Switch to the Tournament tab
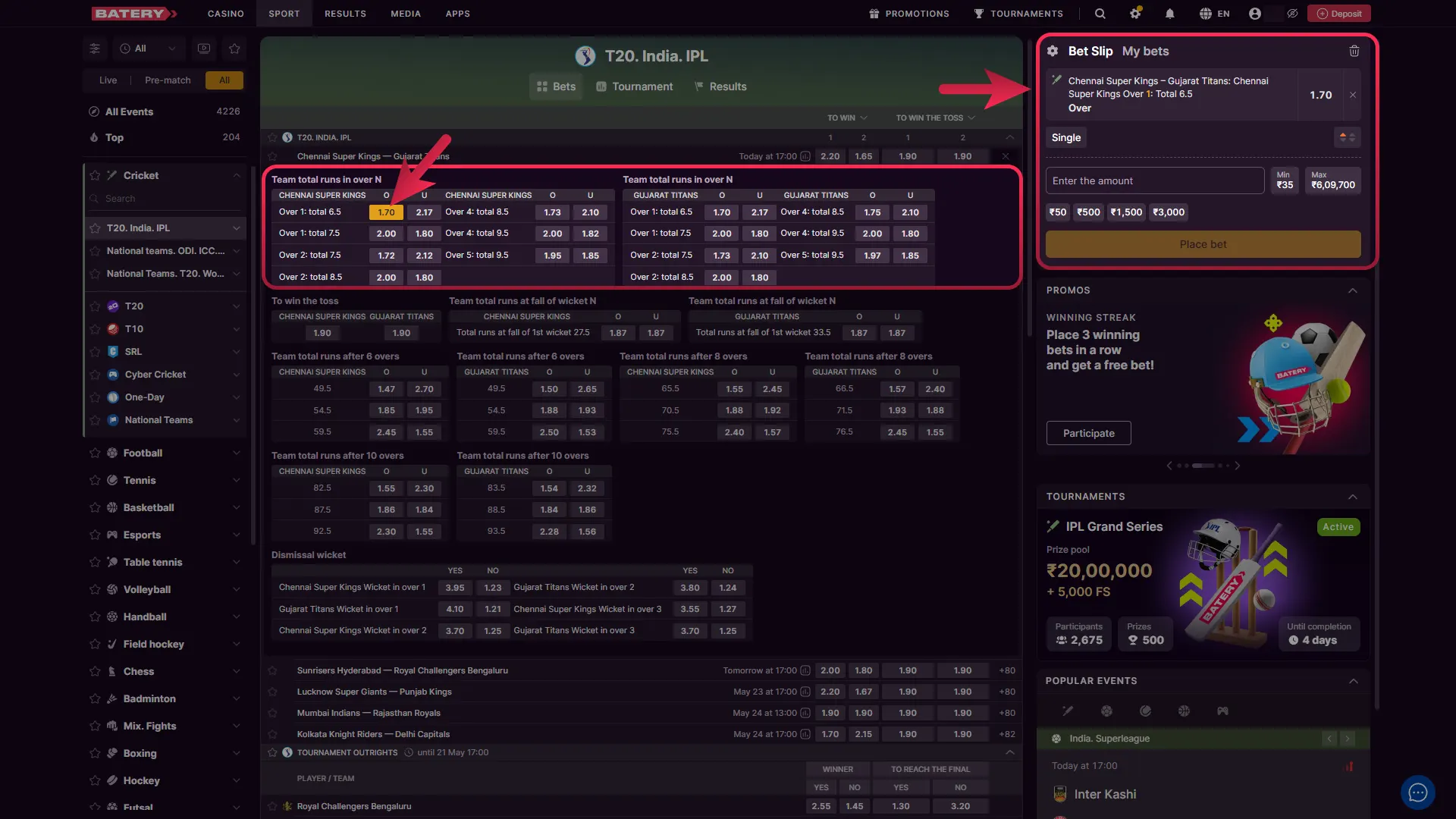 tap(635, 86)
